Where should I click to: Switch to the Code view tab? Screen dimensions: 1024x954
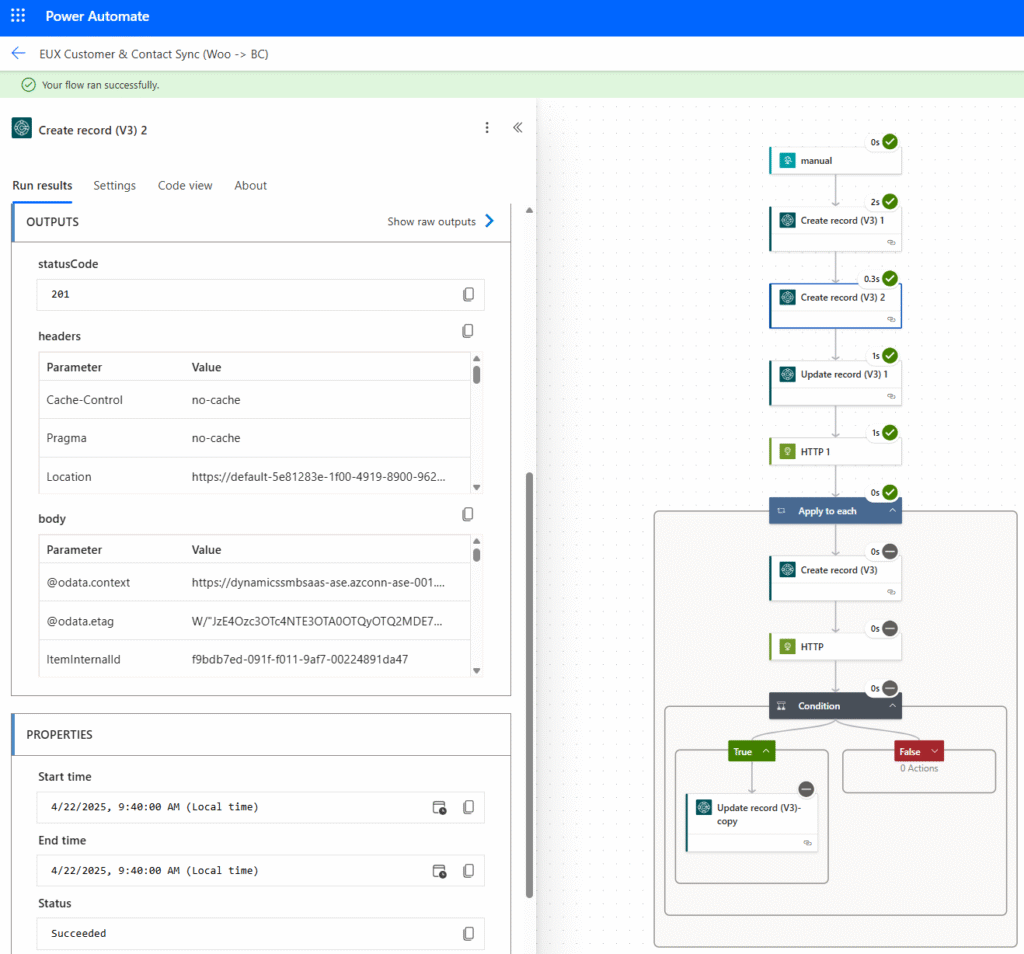[185, 185]
